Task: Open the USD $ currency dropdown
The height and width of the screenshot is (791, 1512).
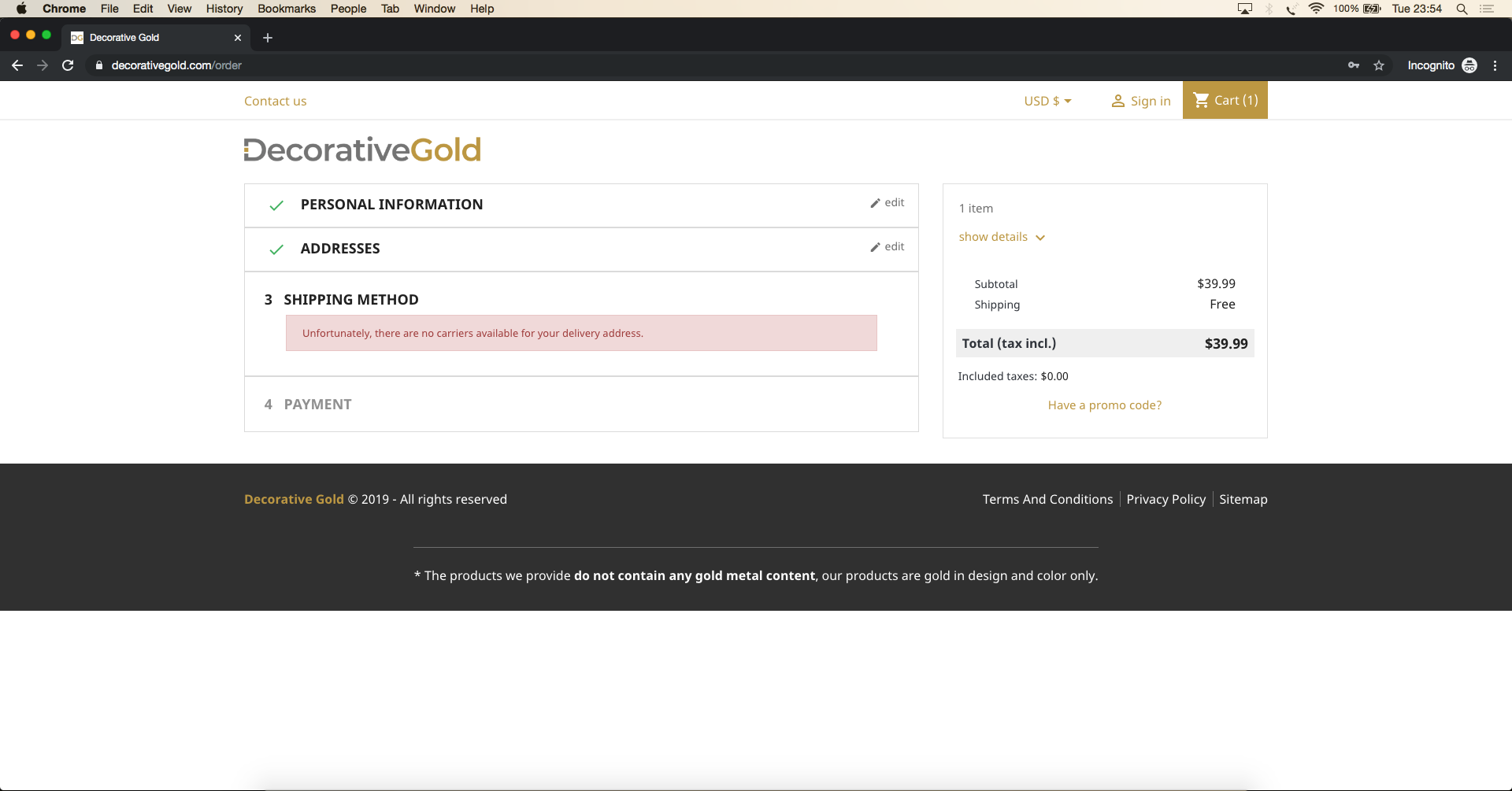Action: click(1047, 101)
